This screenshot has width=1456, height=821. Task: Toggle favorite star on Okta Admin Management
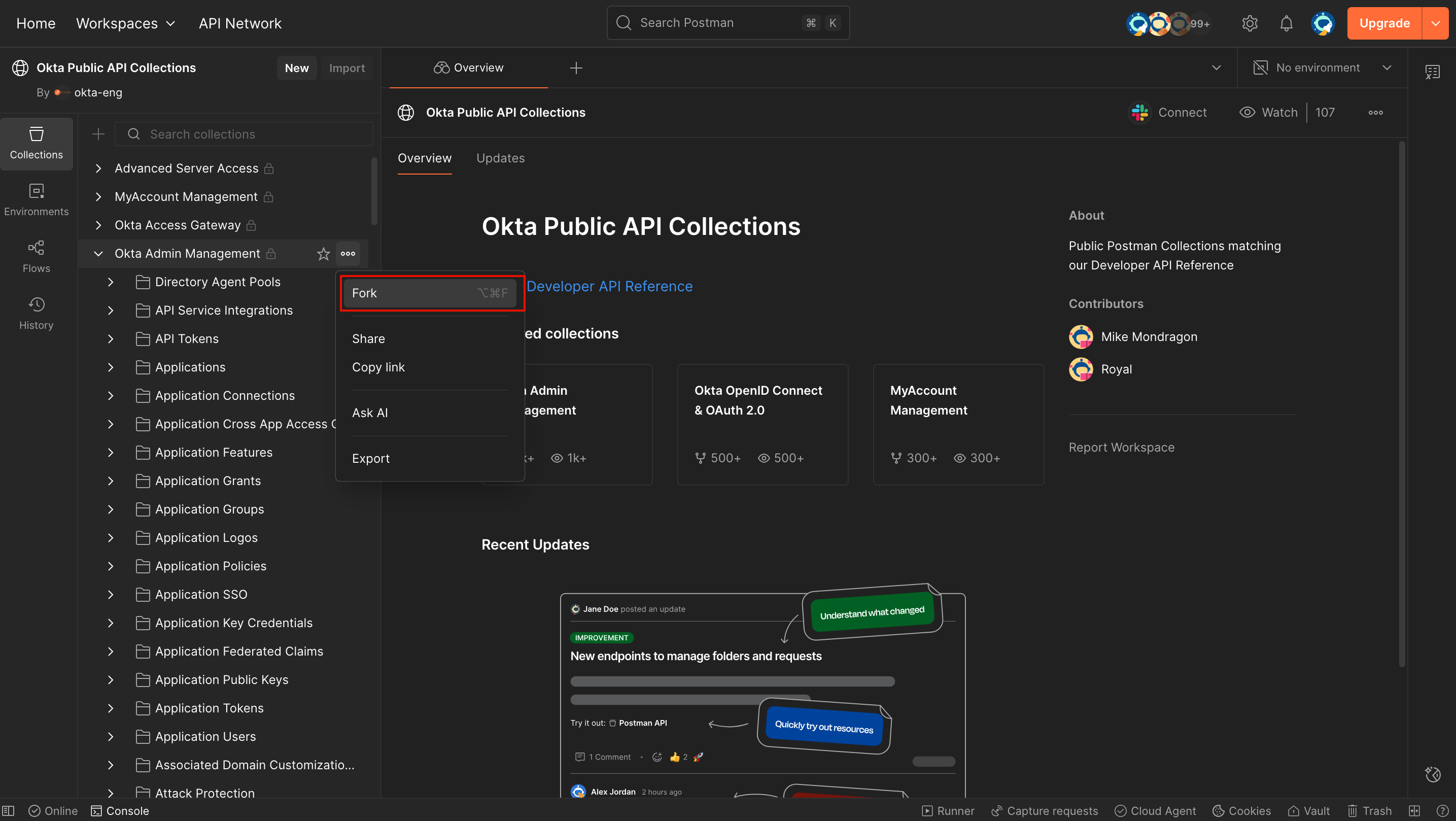point(323,253)
